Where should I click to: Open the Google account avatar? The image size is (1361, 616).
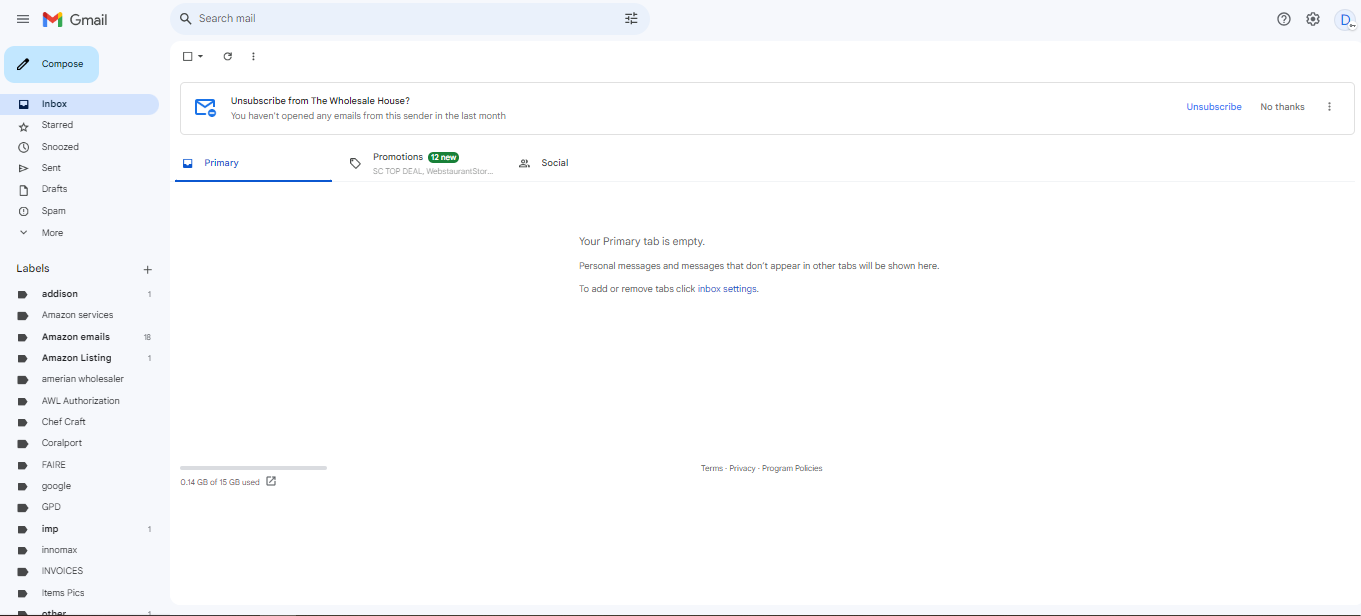coord(1345,19)
